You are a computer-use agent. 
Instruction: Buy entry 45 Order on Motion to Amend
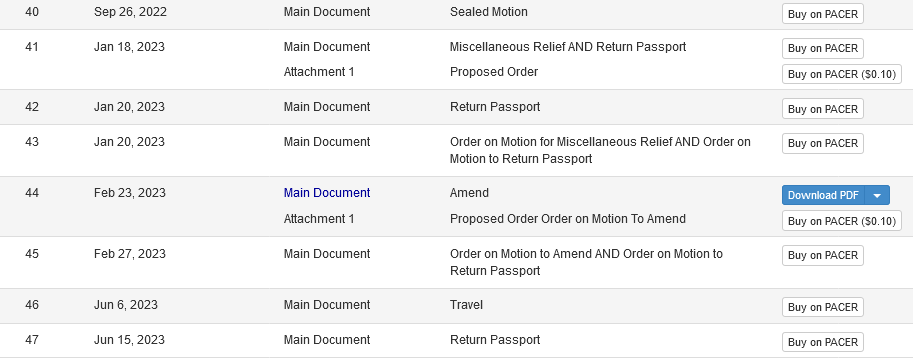[x=822, y=255]
